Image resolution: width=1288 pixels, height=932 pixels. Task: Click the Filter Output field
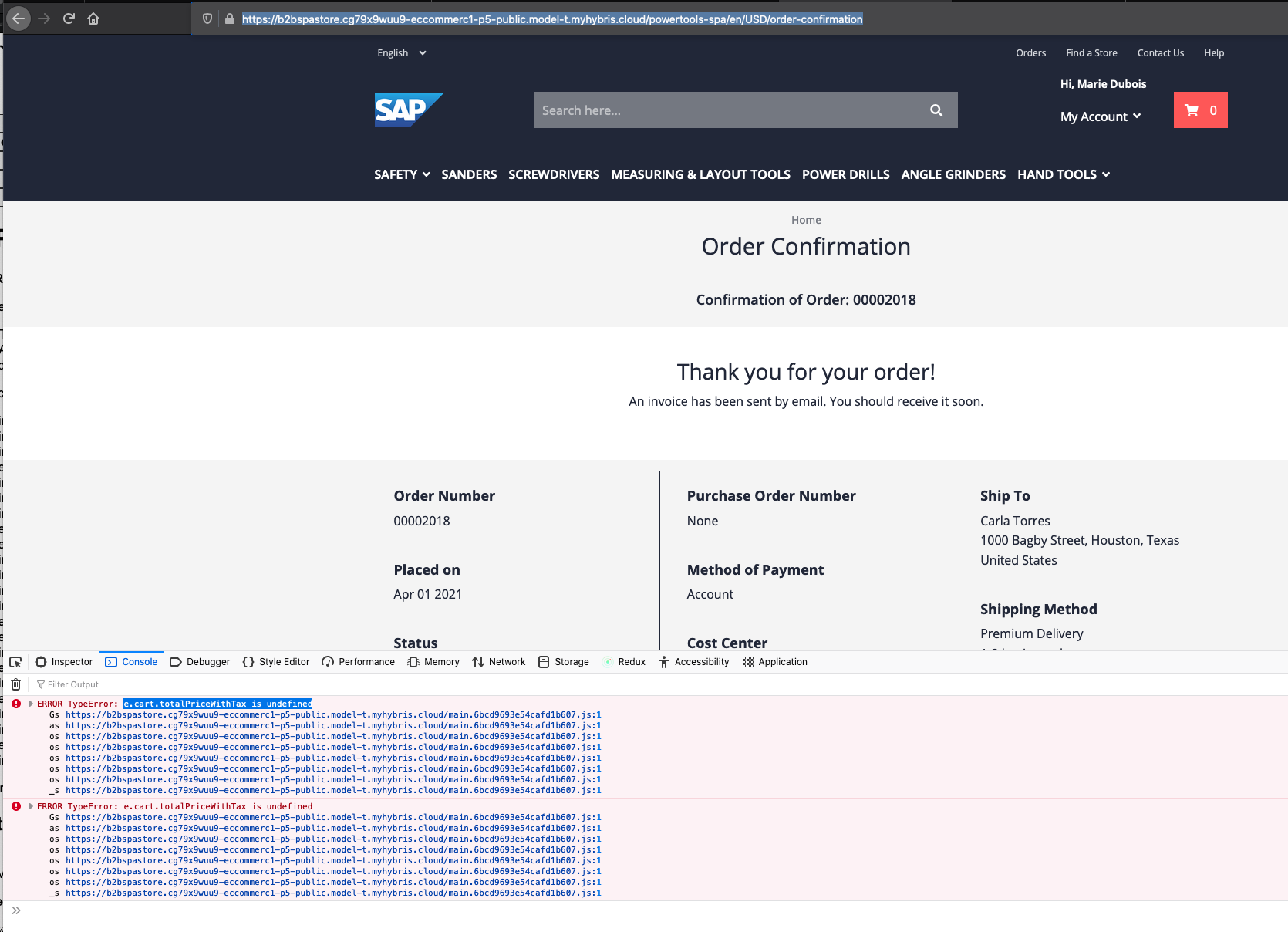pos(73,684)
